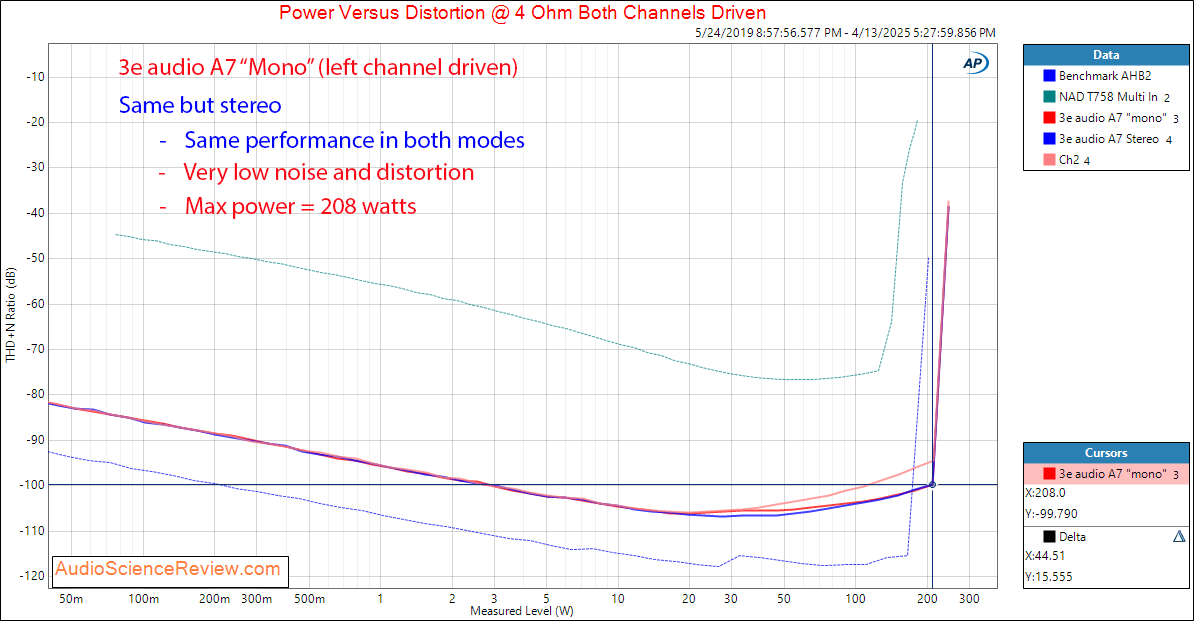Image resolution: width=1194 pixels, height=621 pixels.
Task: Click the Data panel header
Action: pos(1106,55)
